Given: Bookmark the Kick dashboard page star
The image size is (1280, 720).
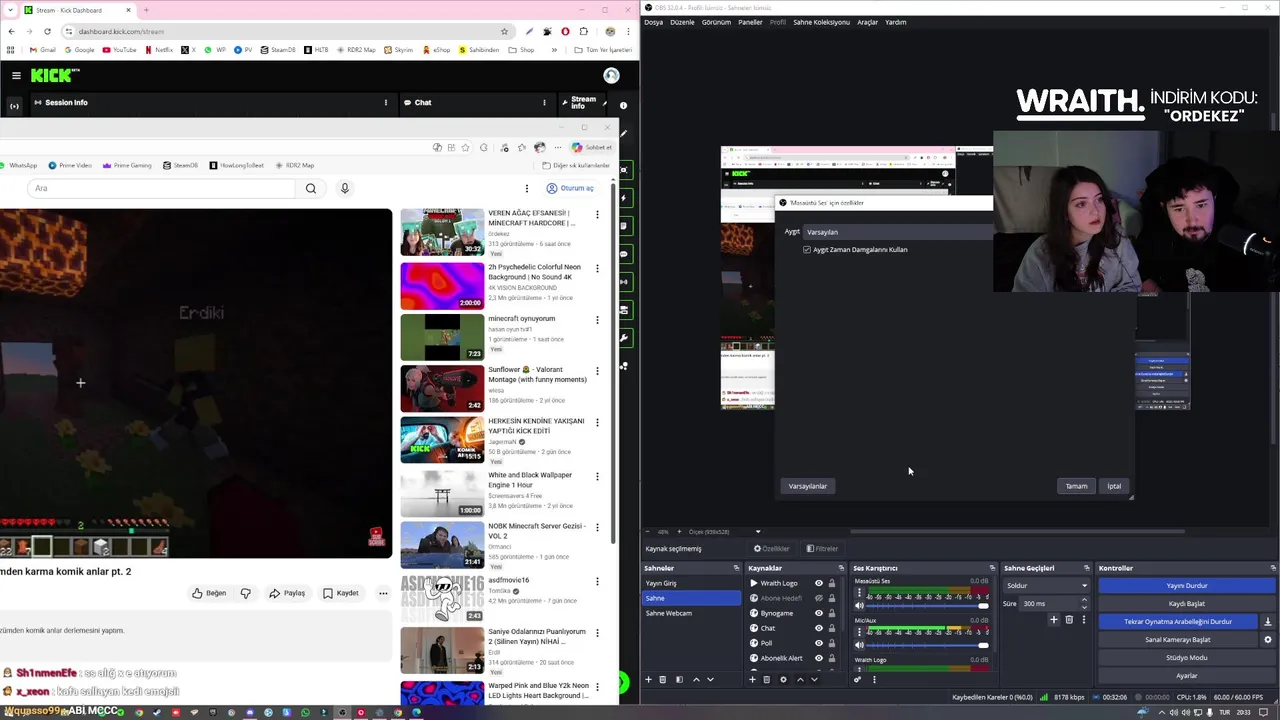Looking at the screenshot, I should click(504, 31).
